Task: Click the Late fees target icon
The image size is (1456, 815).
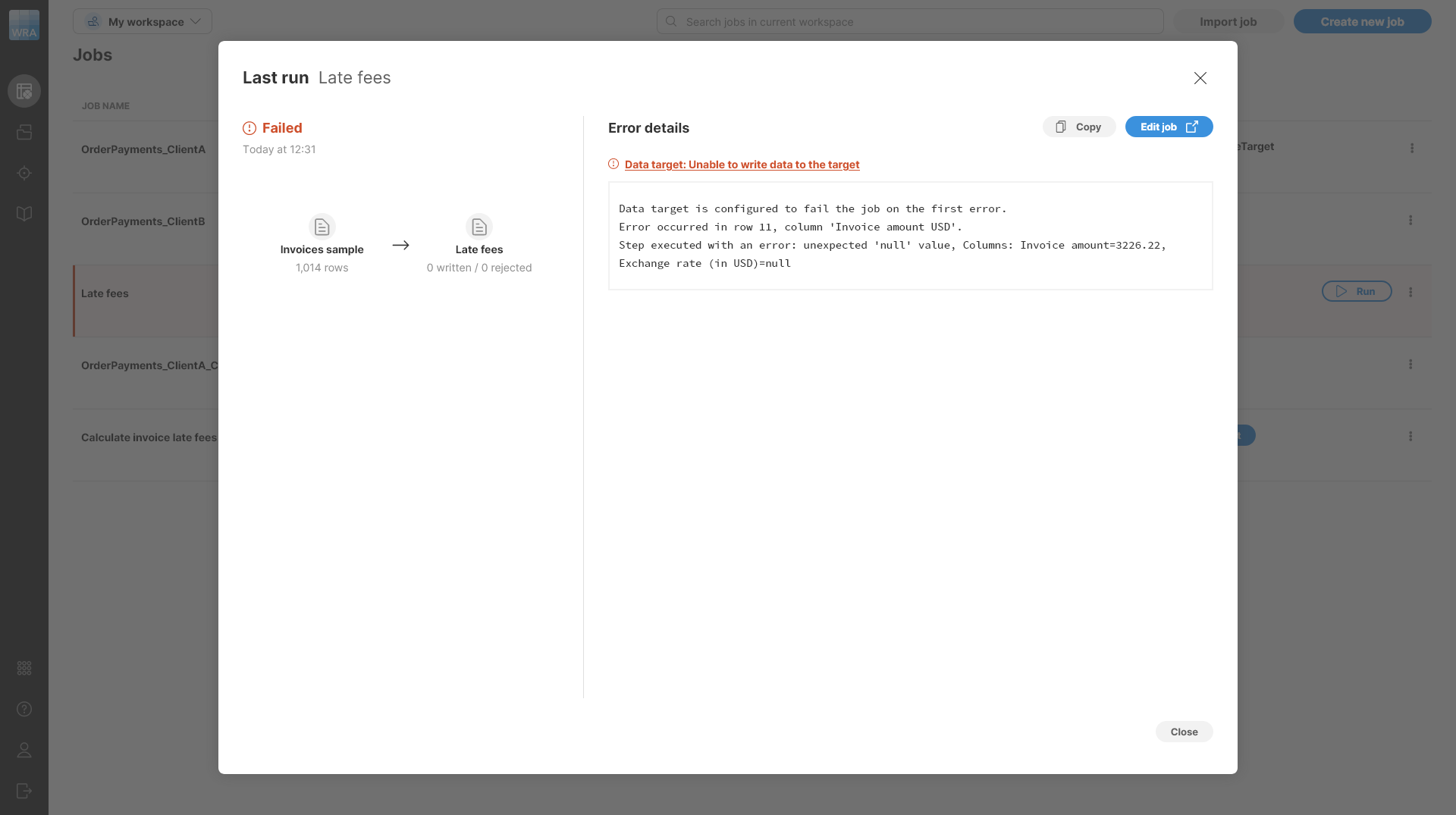Action: [x=479, y=227]
